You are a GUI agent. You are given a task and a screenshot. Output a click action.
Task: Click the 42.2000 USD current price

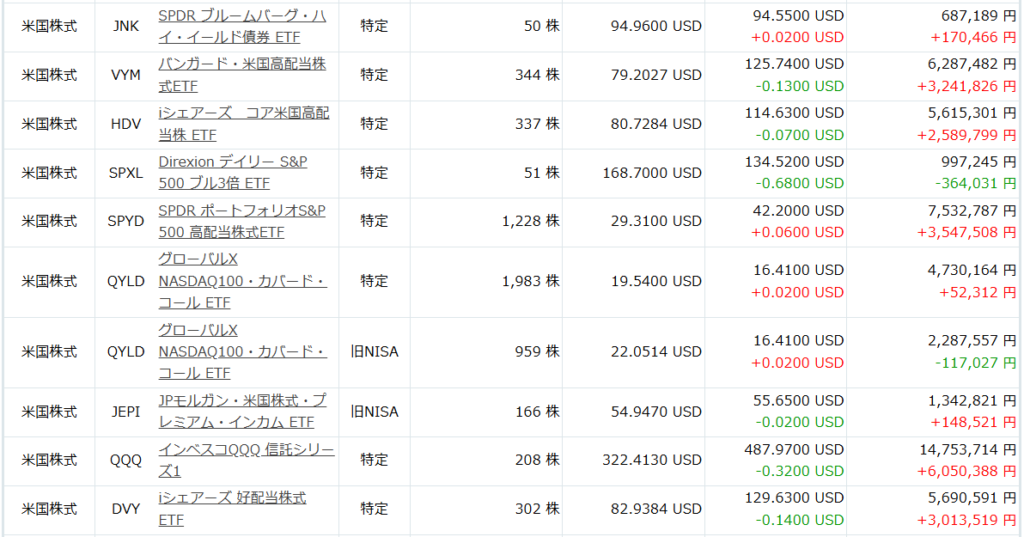(x=798, y=211)
